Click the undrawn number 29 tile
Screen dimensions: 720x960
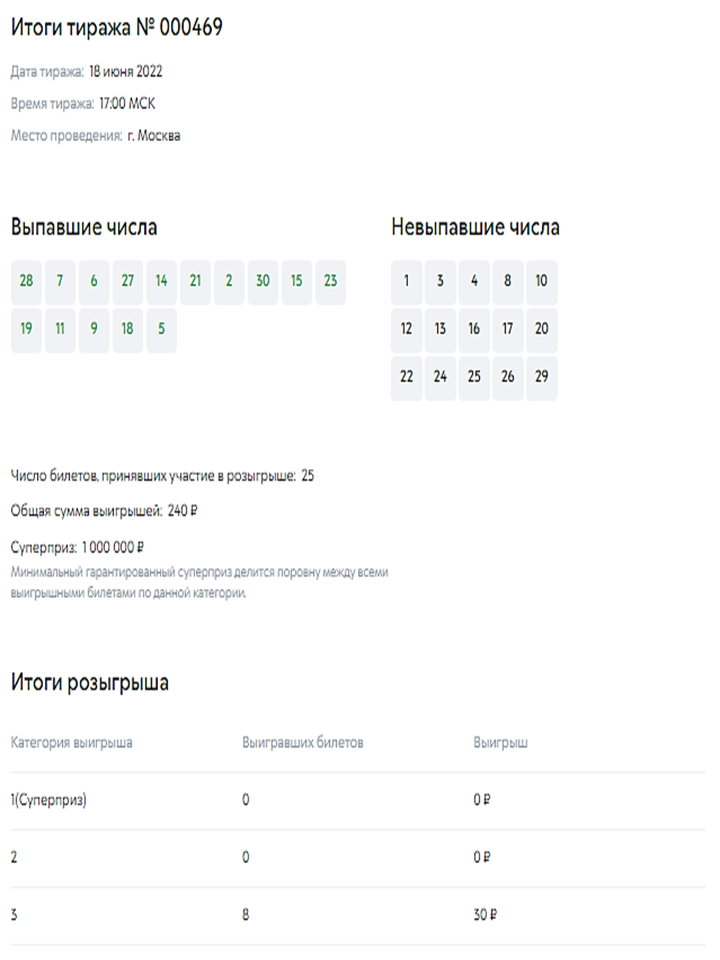[x=541, y=377]
